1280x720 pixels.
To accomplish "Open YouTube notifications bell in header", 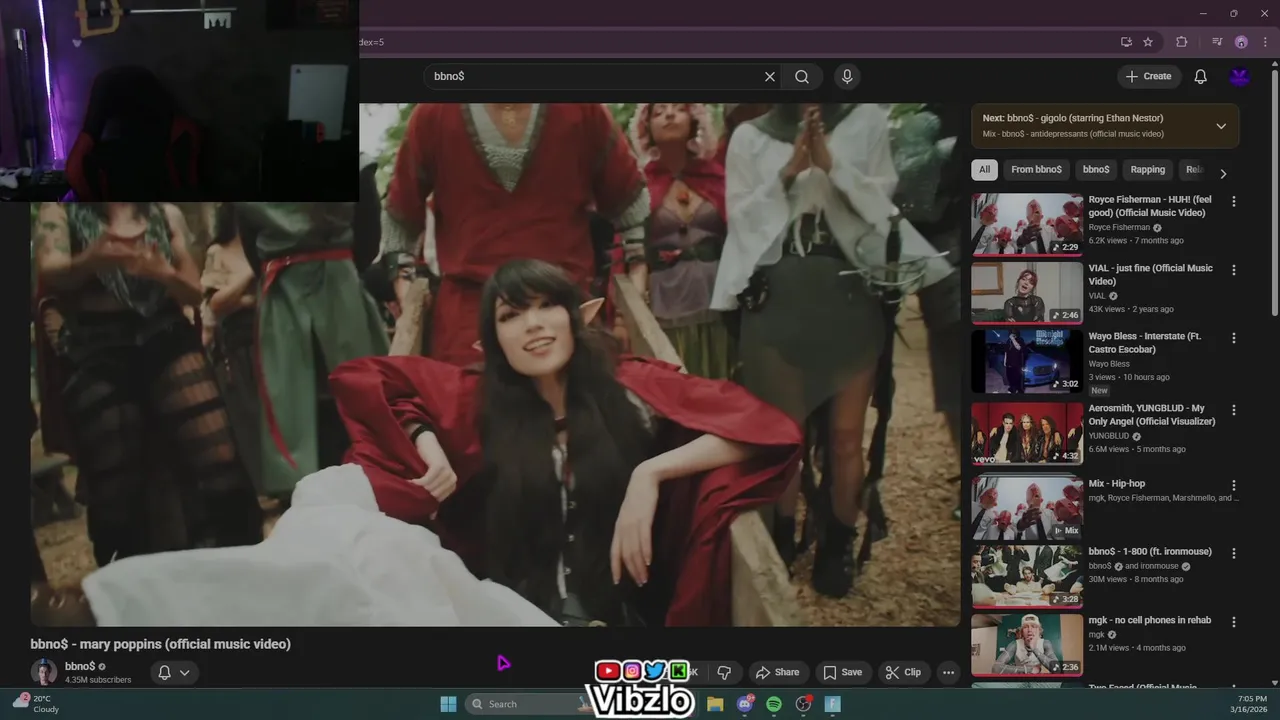I will coord(1201,76).
